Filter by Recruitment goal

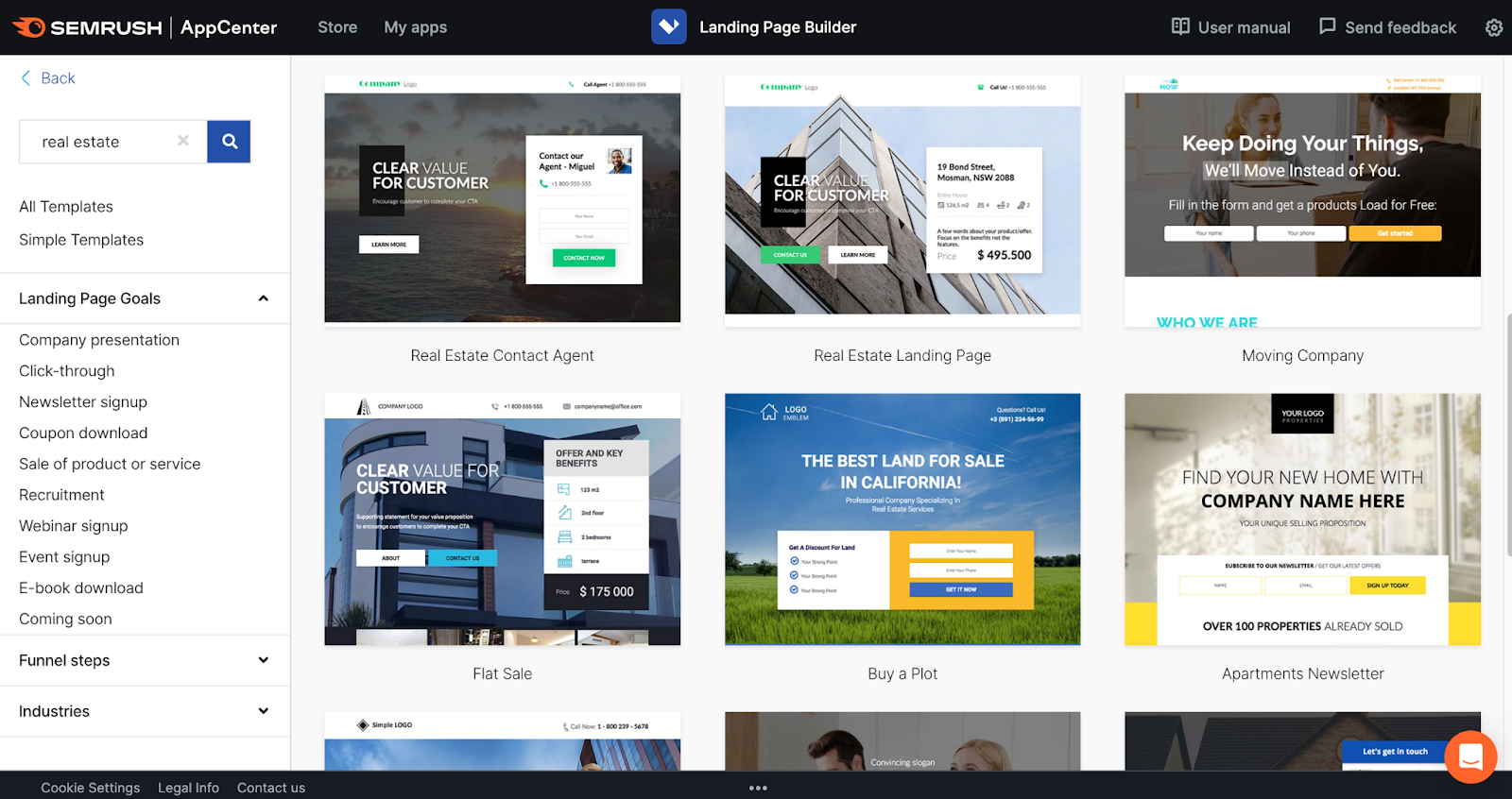coord(61,495)
